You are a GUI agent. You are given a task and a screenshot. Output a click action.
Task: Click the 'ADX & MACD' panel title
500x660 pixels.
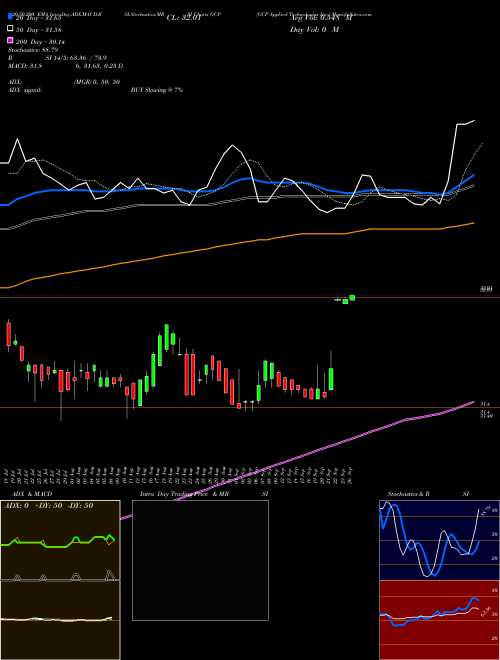pyautogui.click(x=32, y=494)
